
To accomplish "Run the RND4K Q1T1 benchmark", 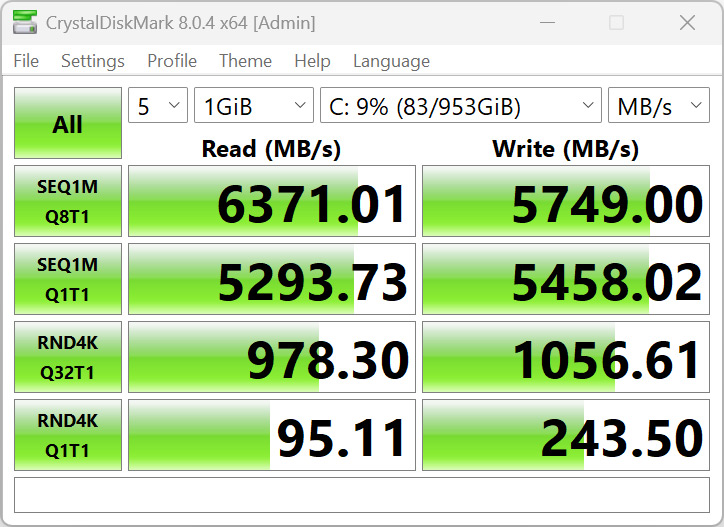I will coord(68,435).
